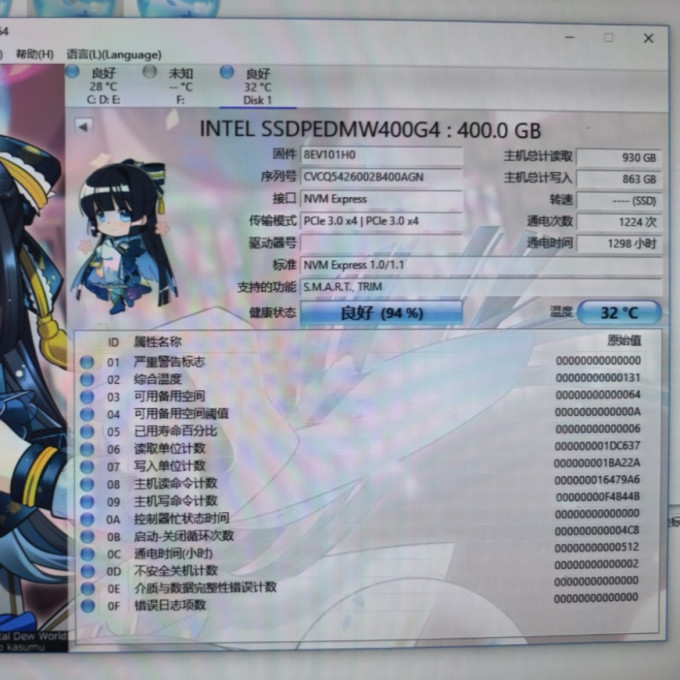Screen dimensions: 680x680
Task: Click the transfer mode field PCIe 3.0 x4
Action: (381, 221)
